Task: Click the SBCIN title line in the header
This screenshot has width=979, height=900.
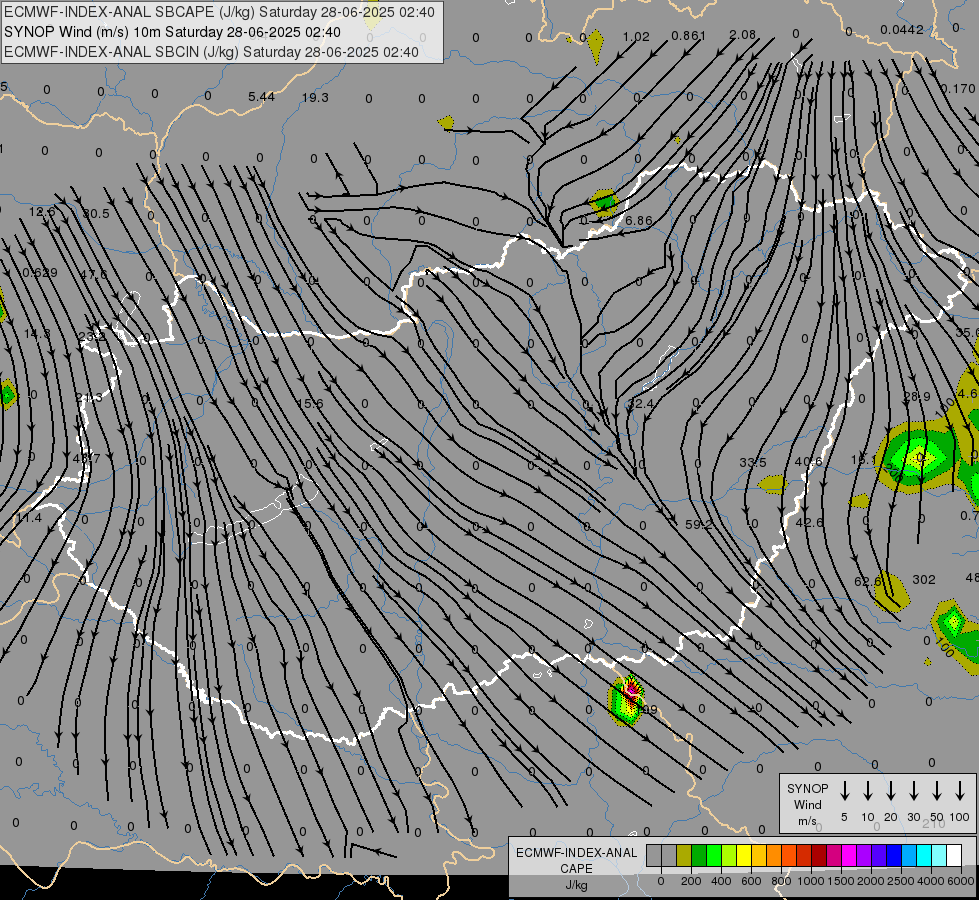Action: point(211,52)
